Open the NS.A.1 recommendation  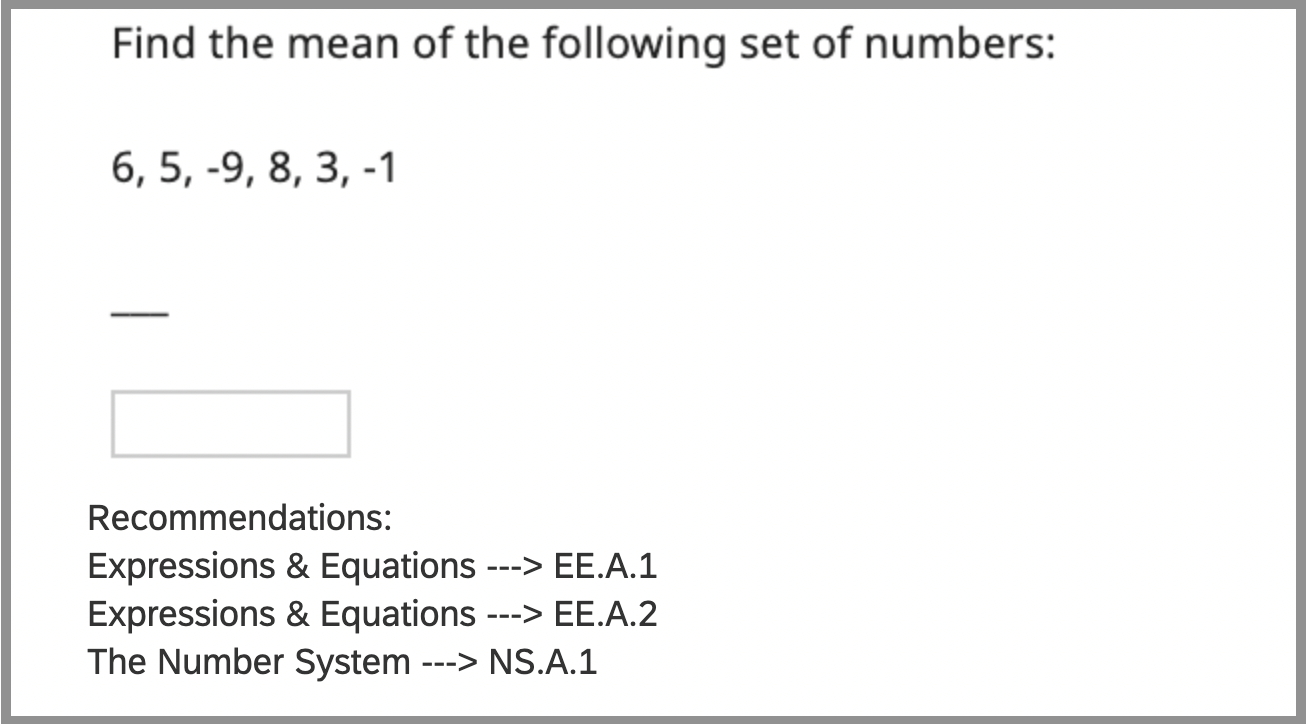543,662
